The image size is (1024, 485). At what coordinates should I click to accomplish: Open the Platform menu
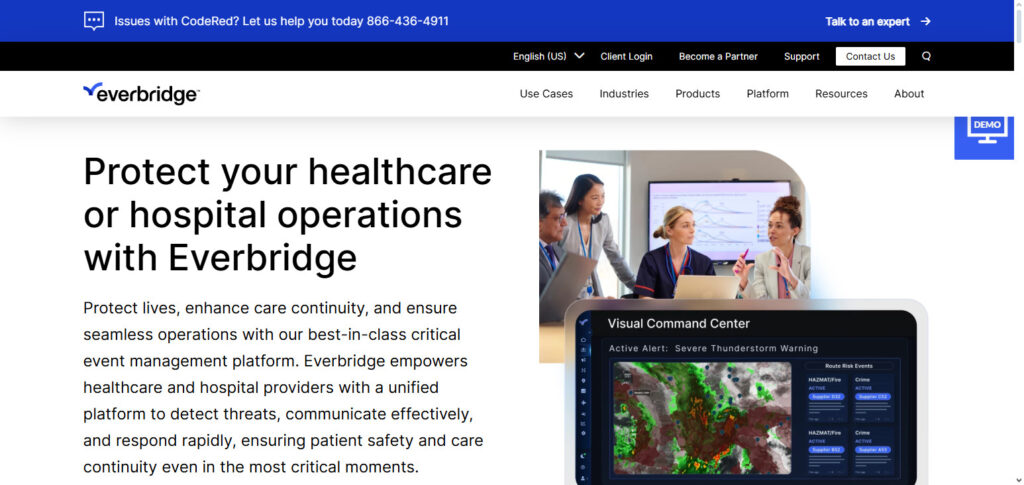(x=767, y=94)
